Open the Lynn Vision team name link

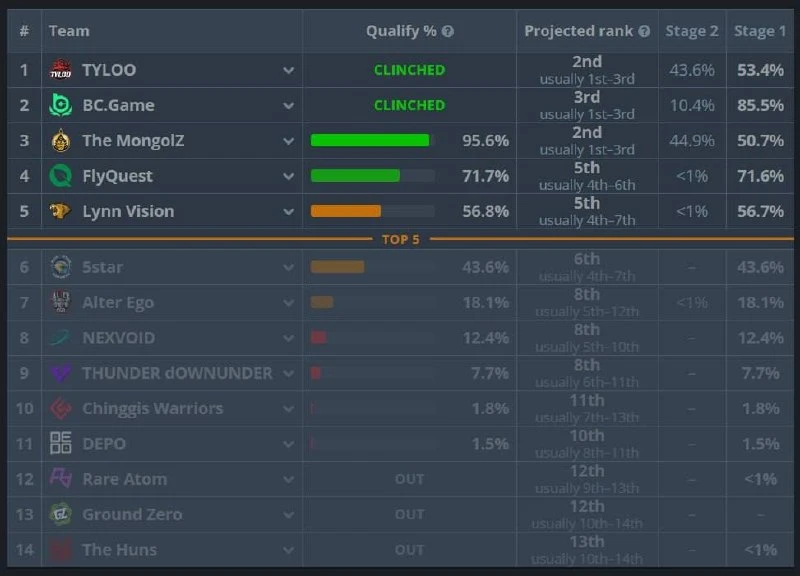128,211
